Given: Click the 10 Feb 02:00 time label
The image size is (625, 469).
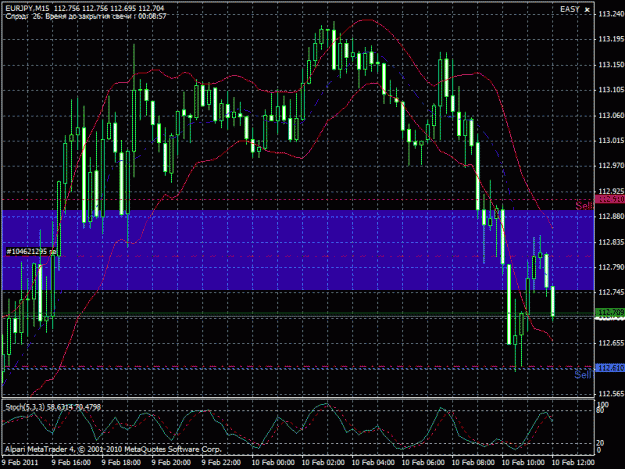Looking at the screenshot, I should coord(323,463).
